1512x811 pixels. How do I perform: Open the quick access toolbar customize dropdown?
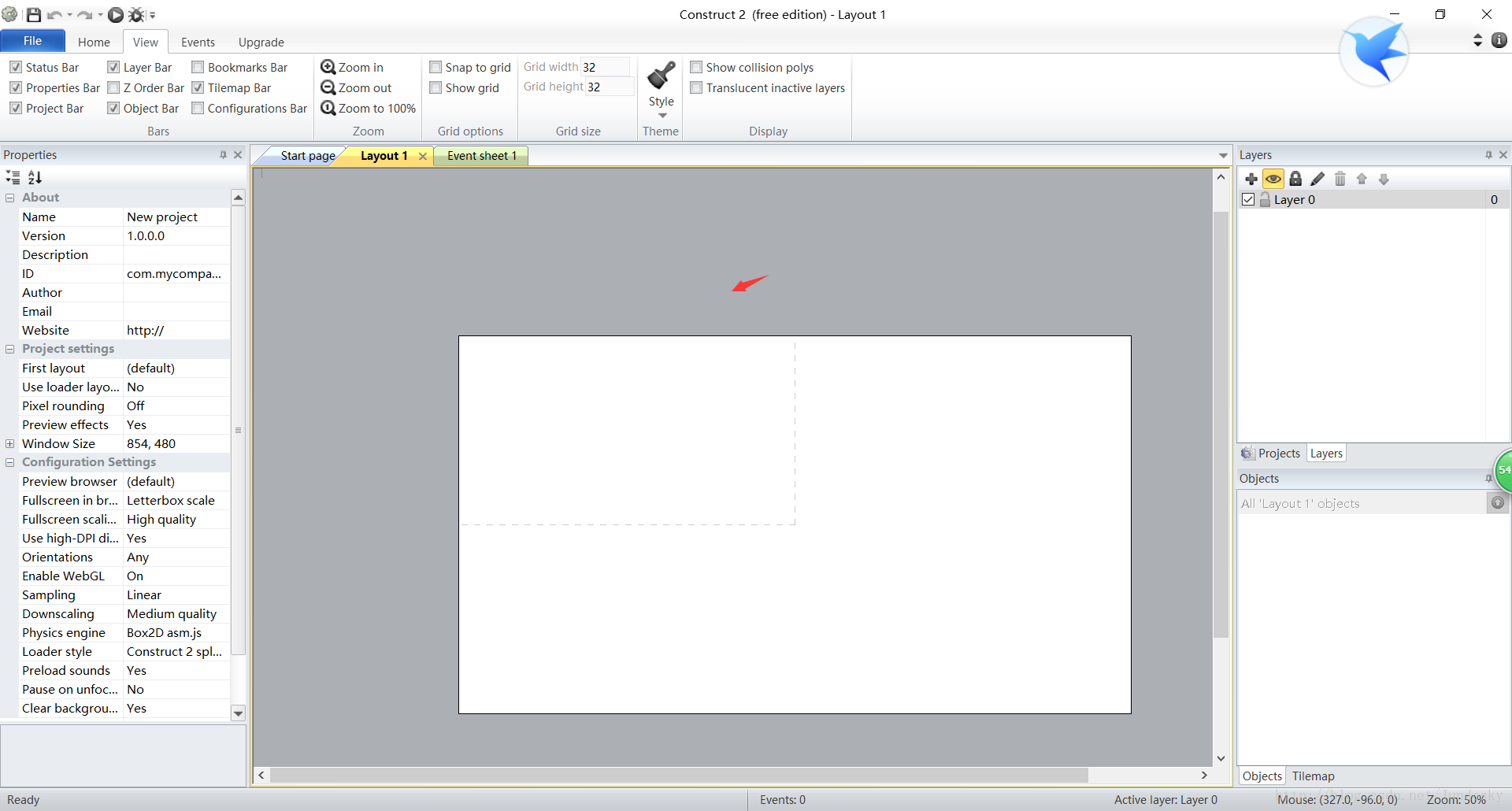(x=153, y=15)
